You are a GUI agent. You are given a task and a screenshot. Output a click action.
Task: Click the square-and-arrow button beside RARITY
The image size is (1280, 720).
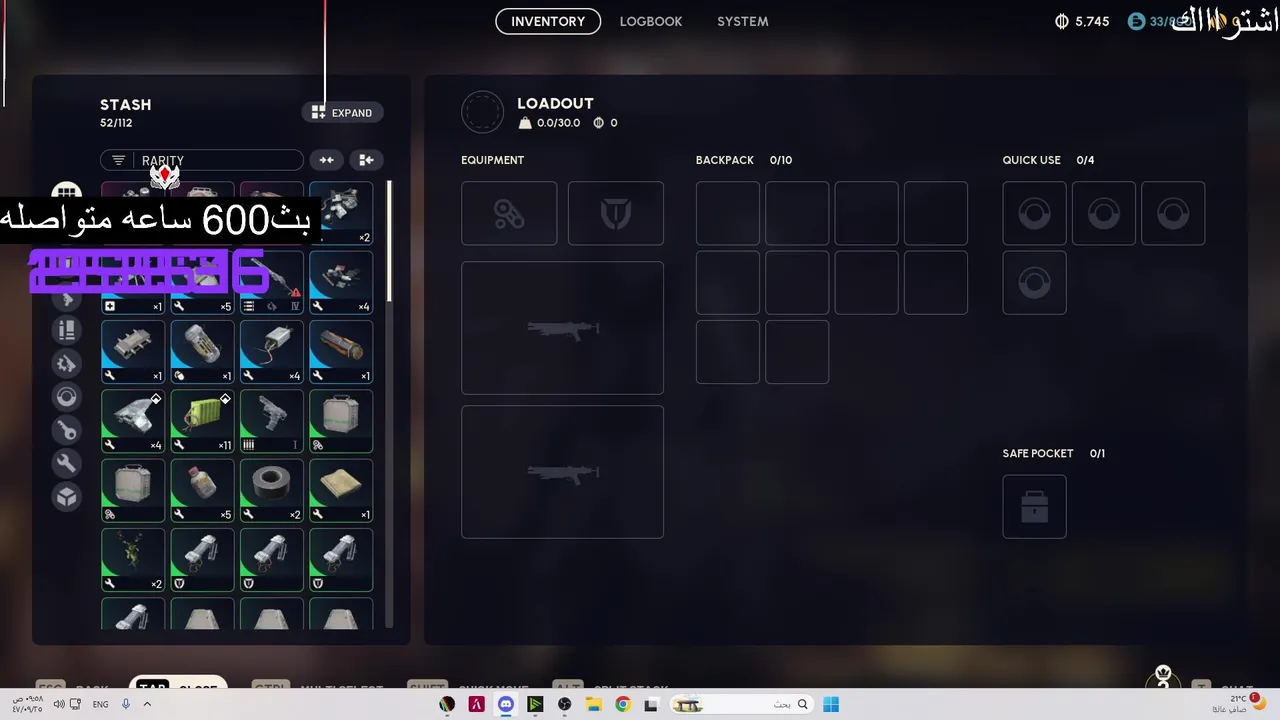[366, 160]
